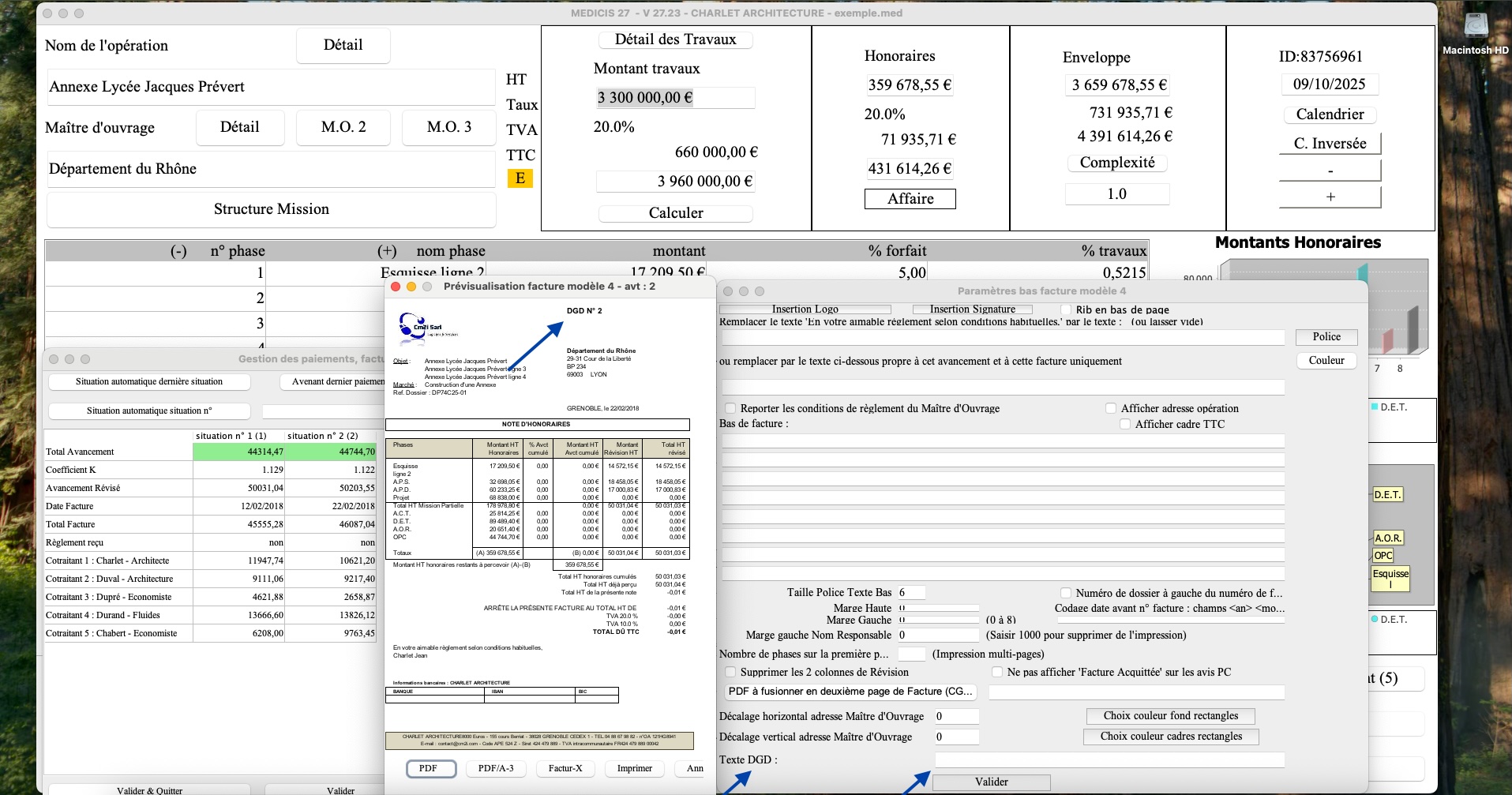Click the Factur-X button
The width and height of the screenshot is (1512, 795).
point(565,768)
